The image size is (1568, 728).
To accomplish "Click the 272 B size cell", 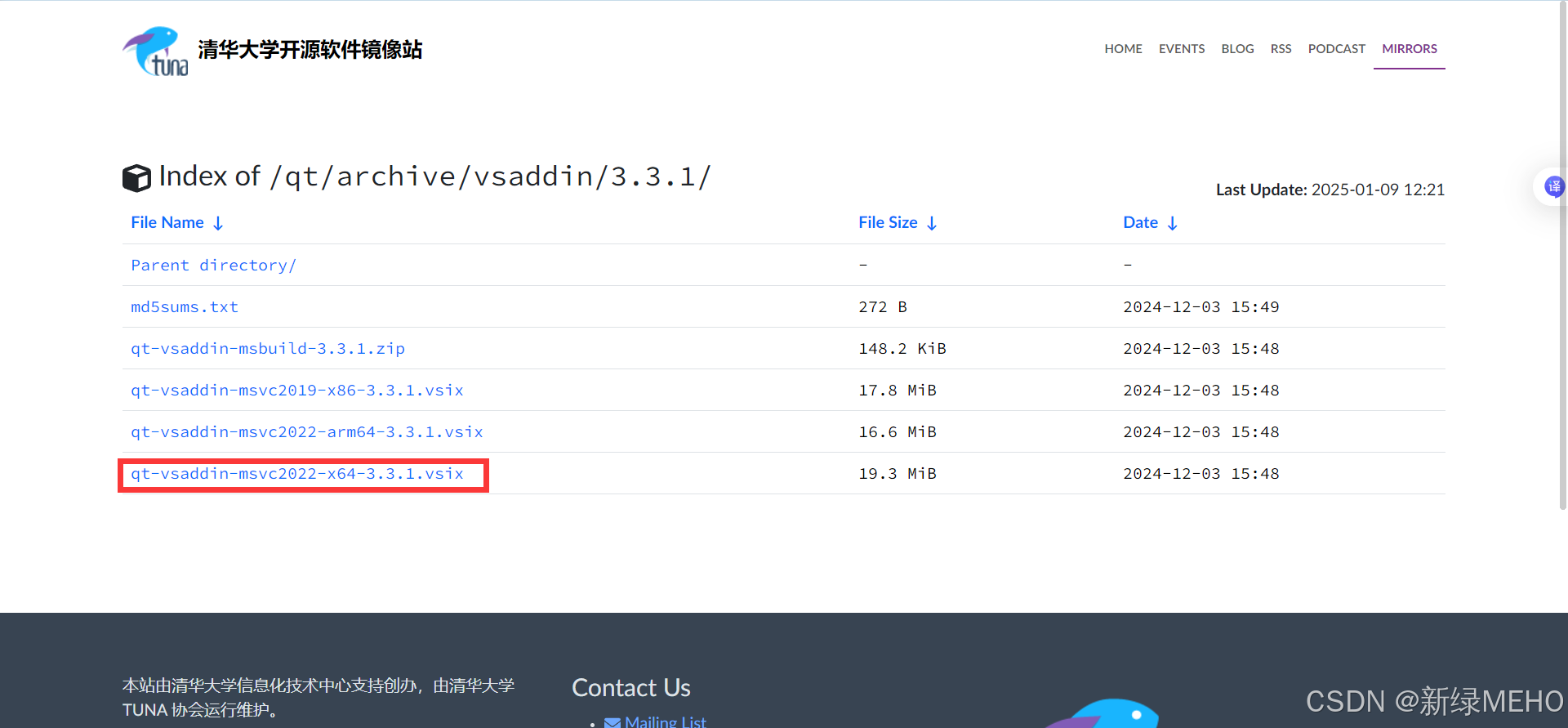I will pos(883,307).
